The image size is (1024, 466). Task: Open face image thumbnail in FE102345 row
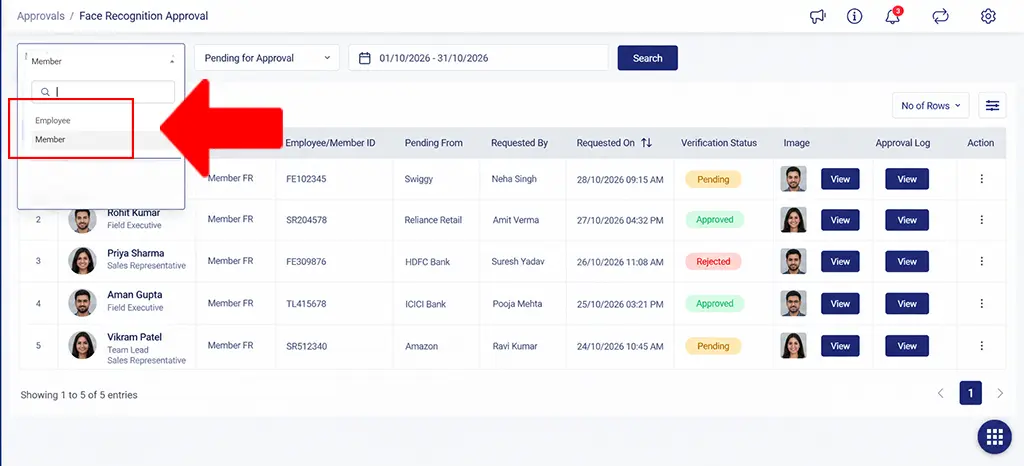click(x=793, y=179)
